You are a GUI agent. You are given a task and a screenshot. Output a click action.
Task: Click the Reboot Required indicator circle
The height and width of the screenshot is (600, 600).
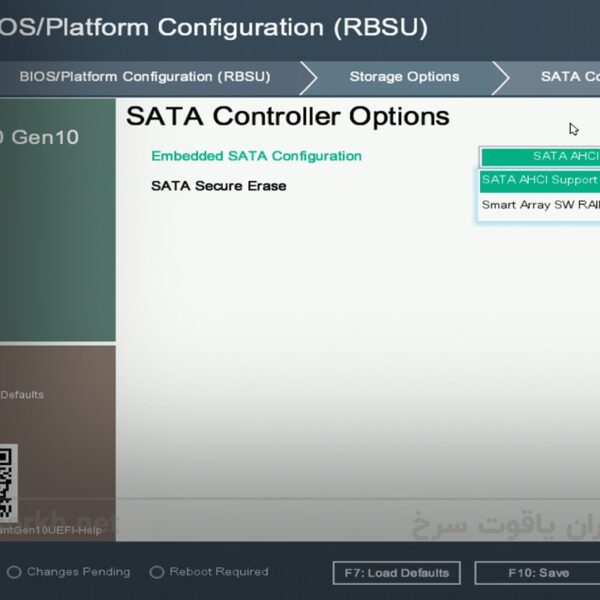[x=156, y=573]
